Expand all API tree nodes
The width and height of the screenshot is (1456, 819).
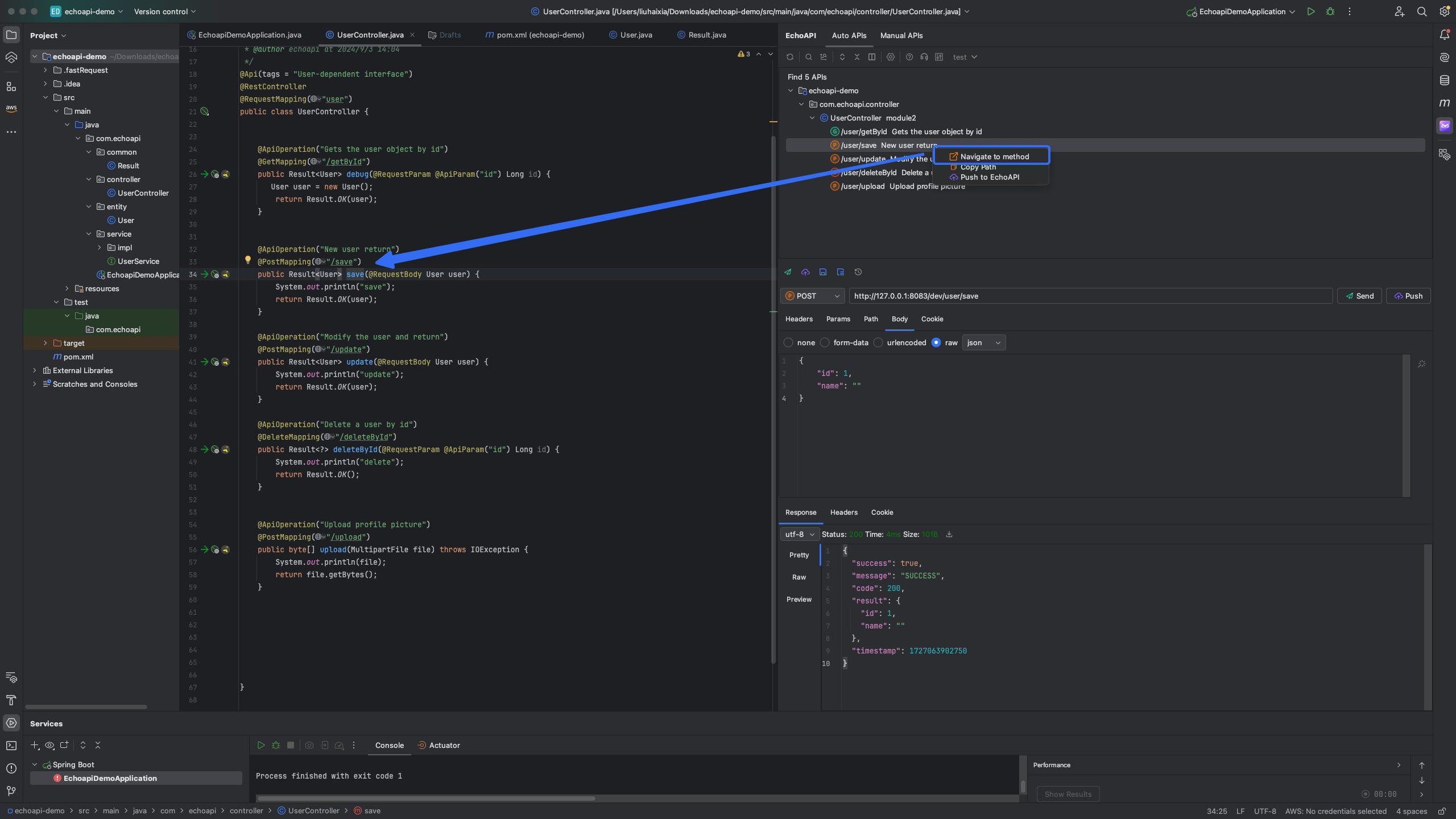coord(842,57)
